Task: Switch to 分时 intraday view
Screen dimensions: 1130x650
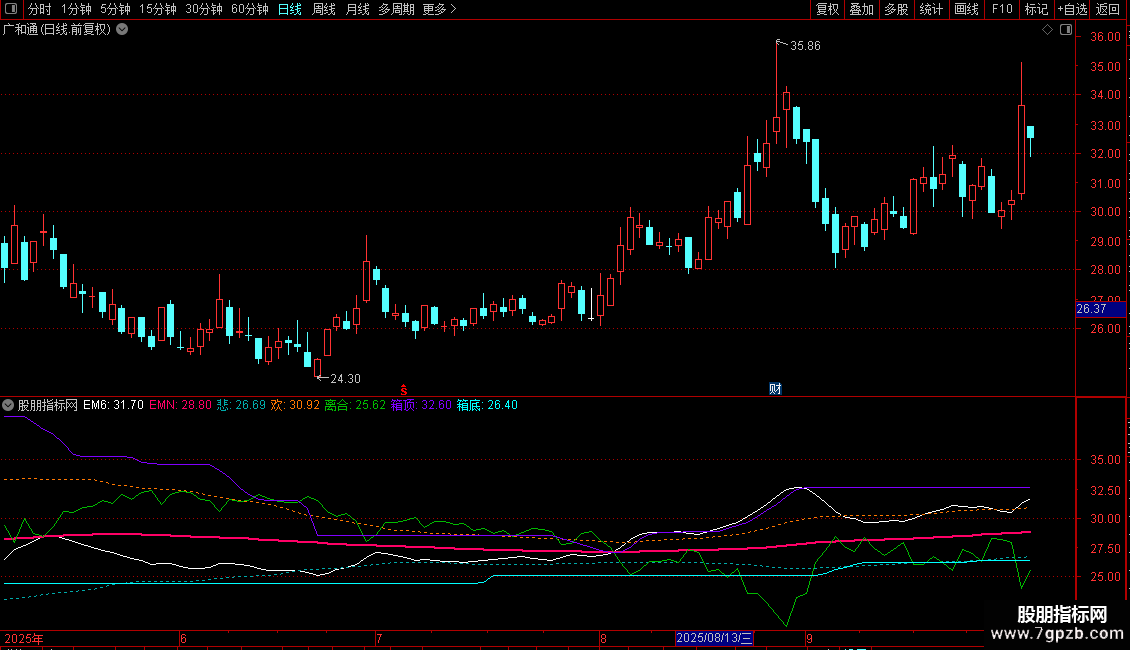Action: [x=40, y=9]
